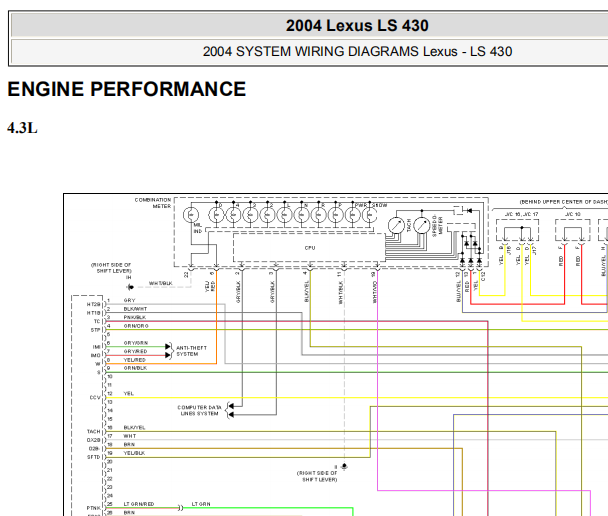Click the II ground symbol above lower shift lever note
This screenshot has height=516, width=608.
344,466
